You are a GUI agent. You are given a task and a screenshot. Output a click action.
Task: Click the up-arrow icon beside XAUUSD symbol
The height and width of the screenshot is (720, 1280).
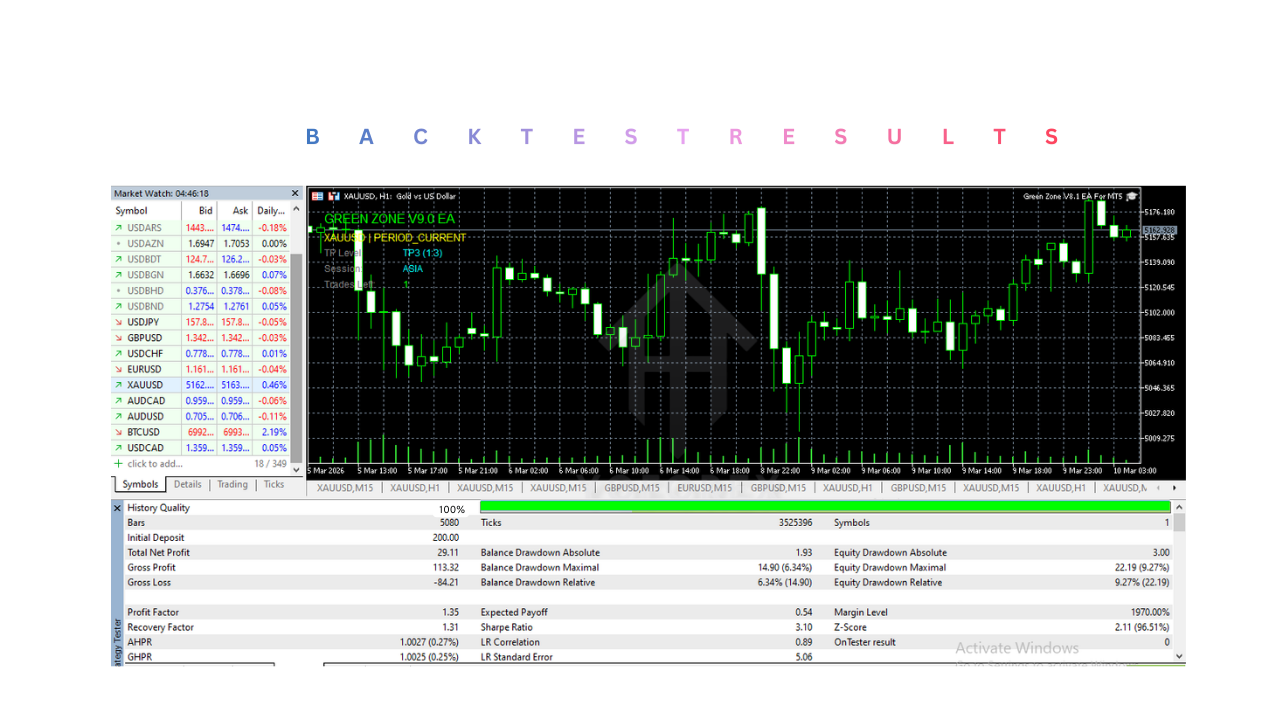[x=119, y=385]
